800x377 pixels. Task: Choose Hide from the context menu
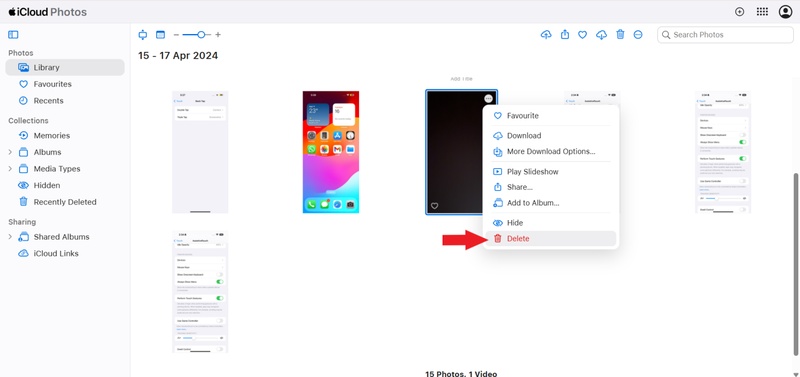551,223
